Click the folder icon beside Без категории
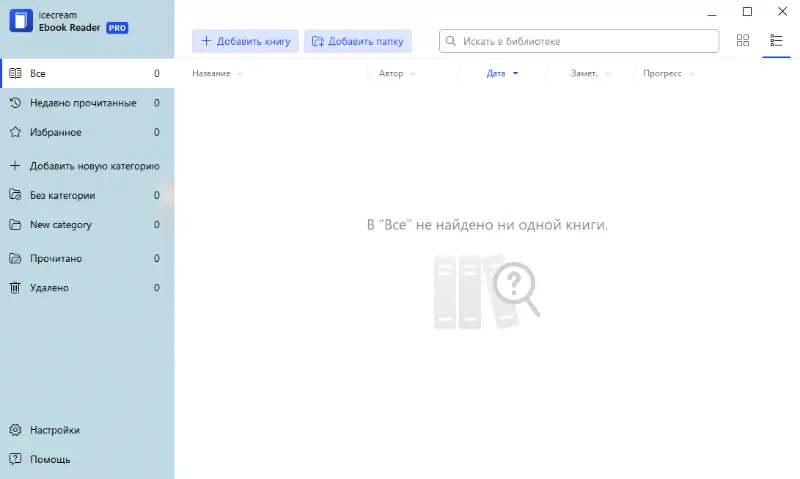 [15, 195]
